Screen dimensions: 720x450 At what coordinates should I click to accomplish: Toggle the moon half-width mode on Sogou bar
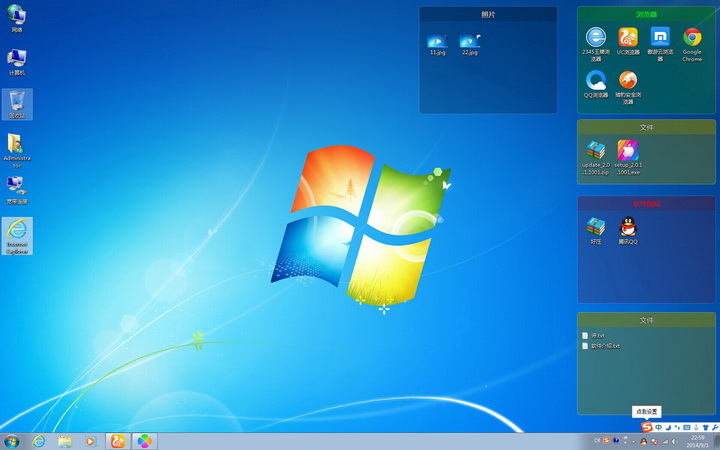669,428
